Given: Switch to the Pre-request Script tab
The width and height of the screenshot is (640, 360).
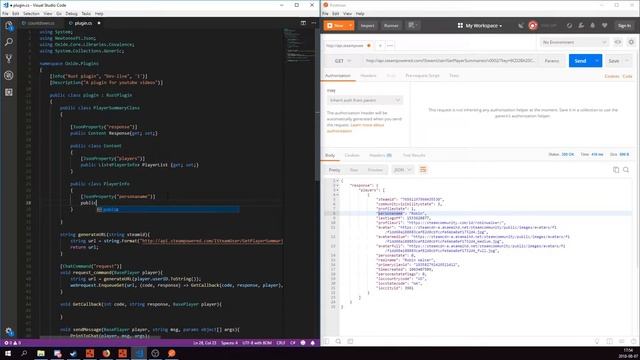Looking at the screenshot, I should pos(422,76).
